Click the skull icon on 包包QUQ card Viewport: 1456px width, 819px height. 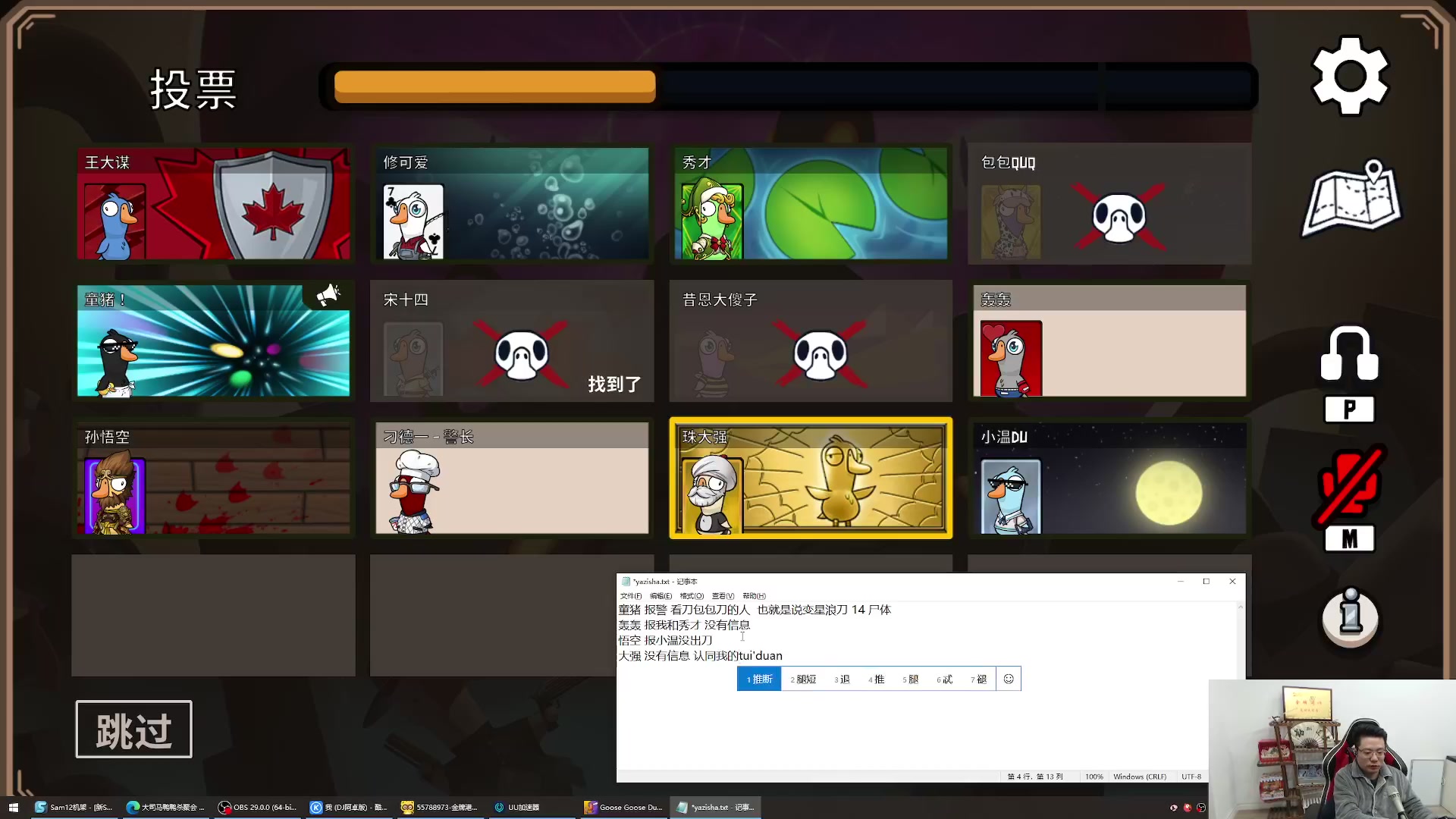click(x=1119, y=217)
